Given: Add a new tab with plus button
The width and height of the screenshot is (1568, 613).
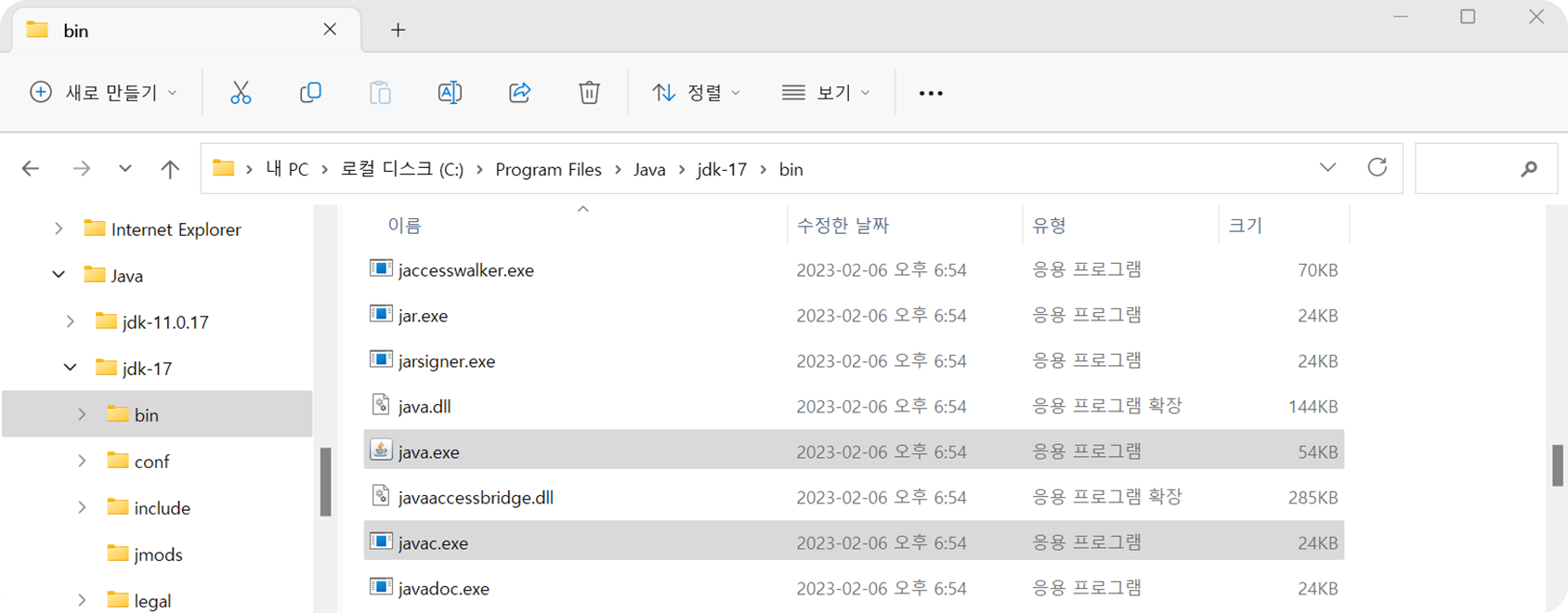Looking at the screenshot, I should 398,30.
